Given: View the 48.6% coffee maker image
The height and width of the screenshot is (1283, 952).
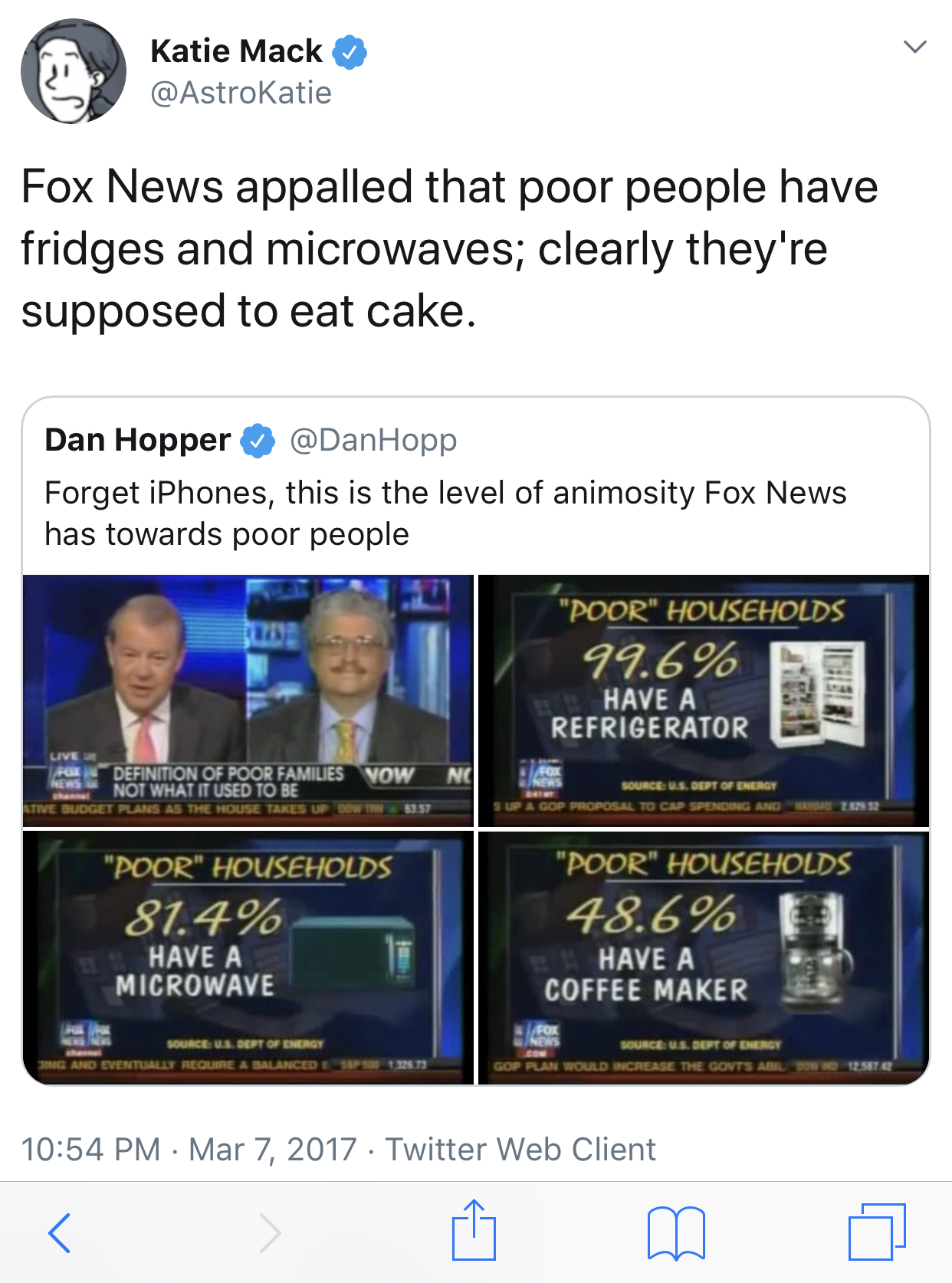Looking at the screenshot, I should click(704, 958).
